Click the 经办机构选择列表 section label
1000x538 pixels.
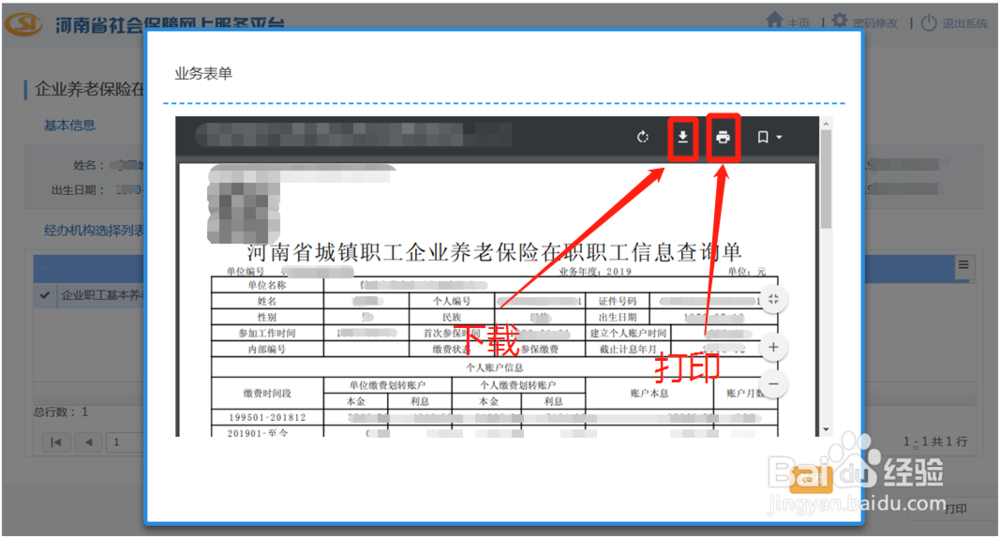[94, 230]
